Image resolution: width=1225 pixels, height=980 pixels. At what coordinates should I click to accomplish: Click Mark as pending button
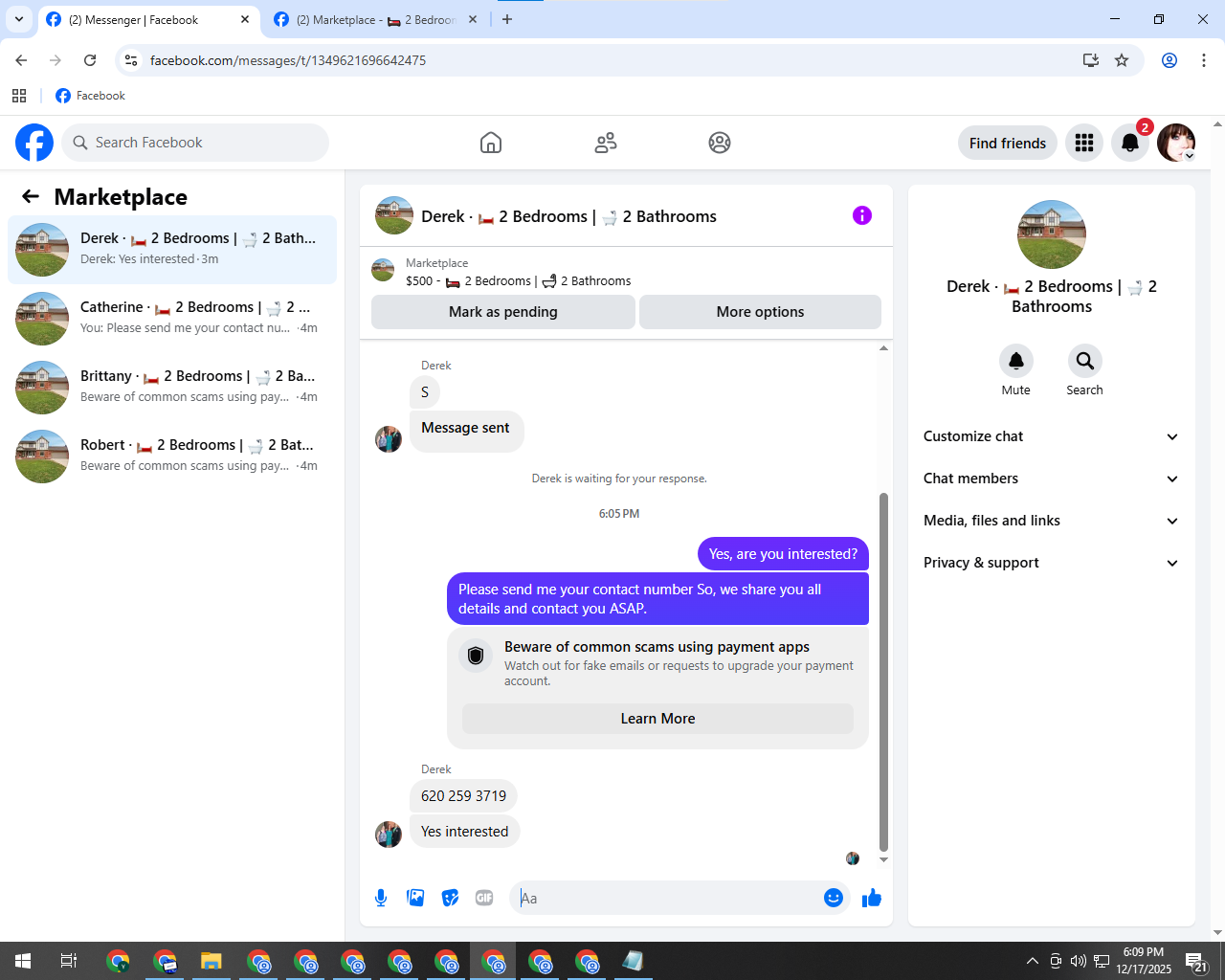[x=503, y=312]
